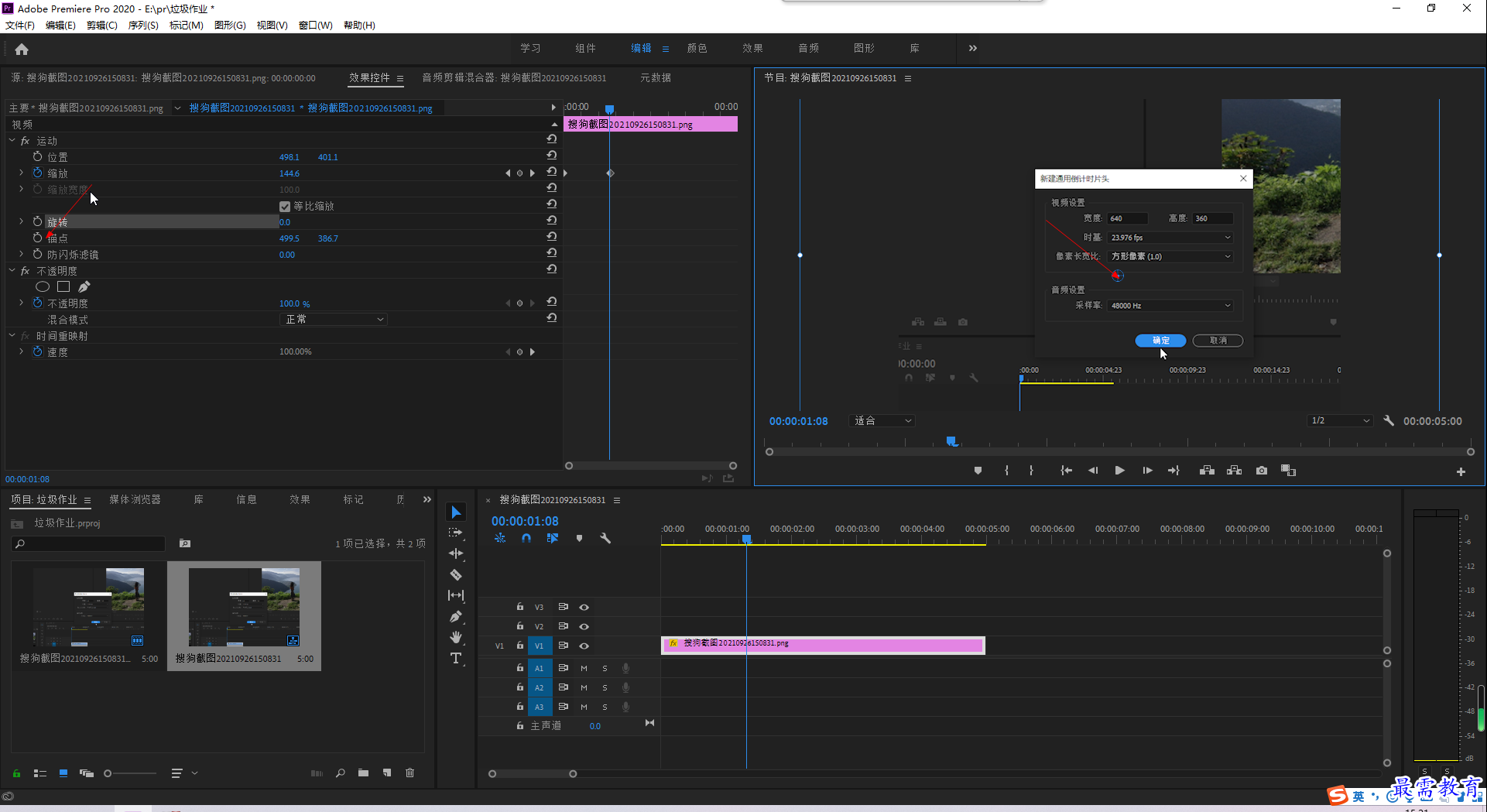Open the 文件(F) menu
This screenshot has height=812, width=1487.
tap(20, 26)
